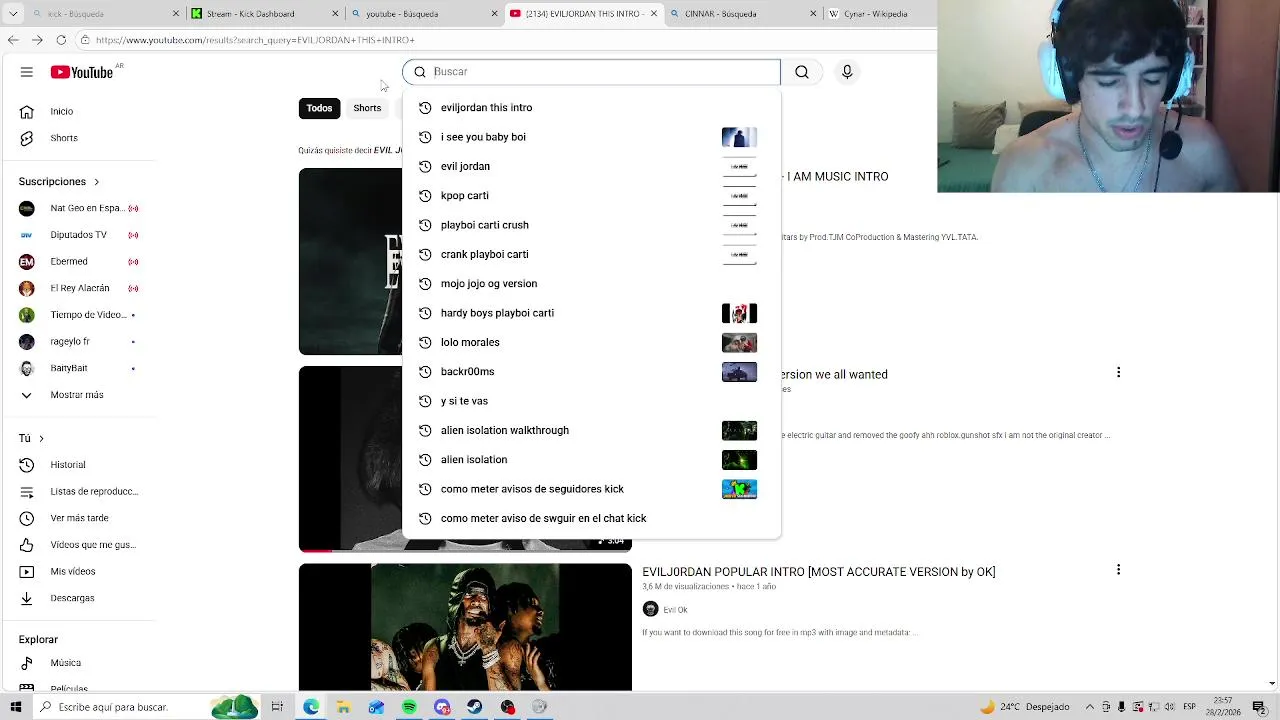The image size is (1280, 720).
Task: Open Spotify from the taskbar
Action: [409, 707]
